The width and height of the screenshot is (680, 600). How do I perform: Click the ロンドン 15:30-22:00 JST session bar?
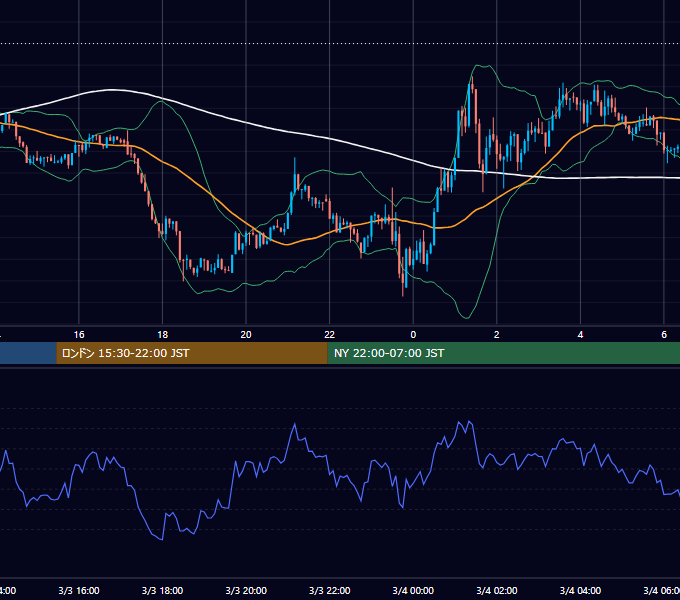tap(192, 353)
